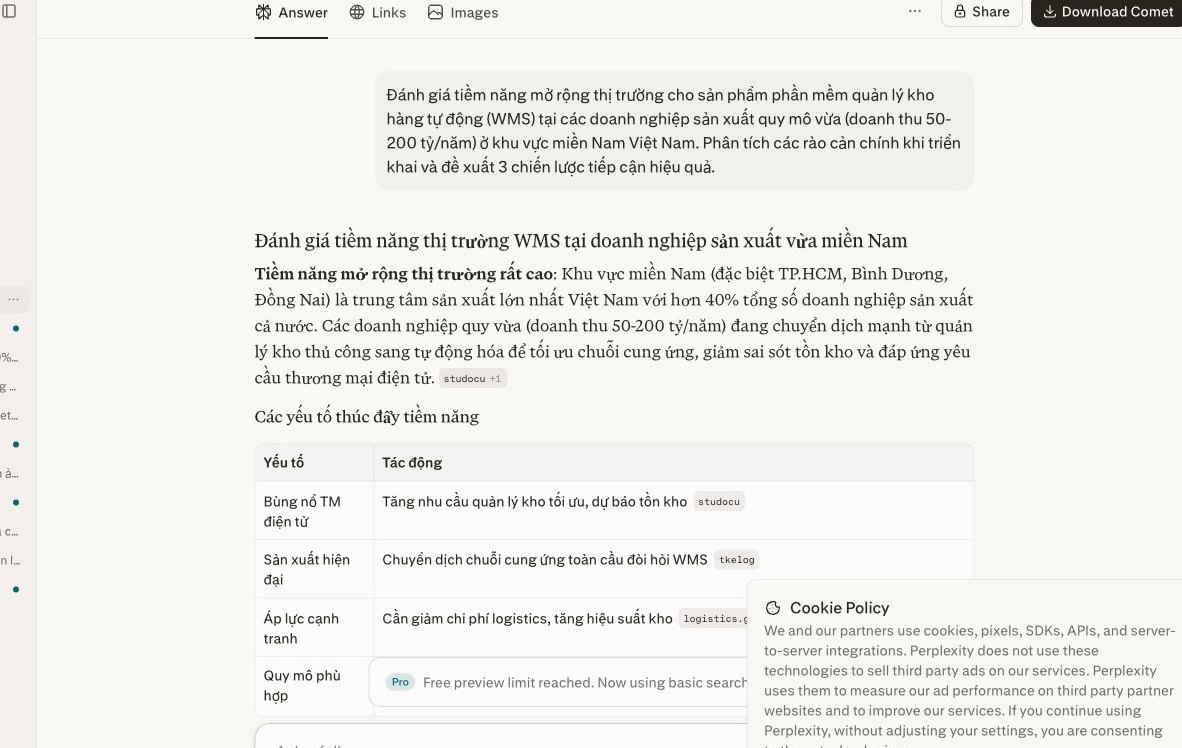Click the Cookie Policy cookie icon
The width and height of the screenshot is (1182, 748).
click(x=773, y=608)
